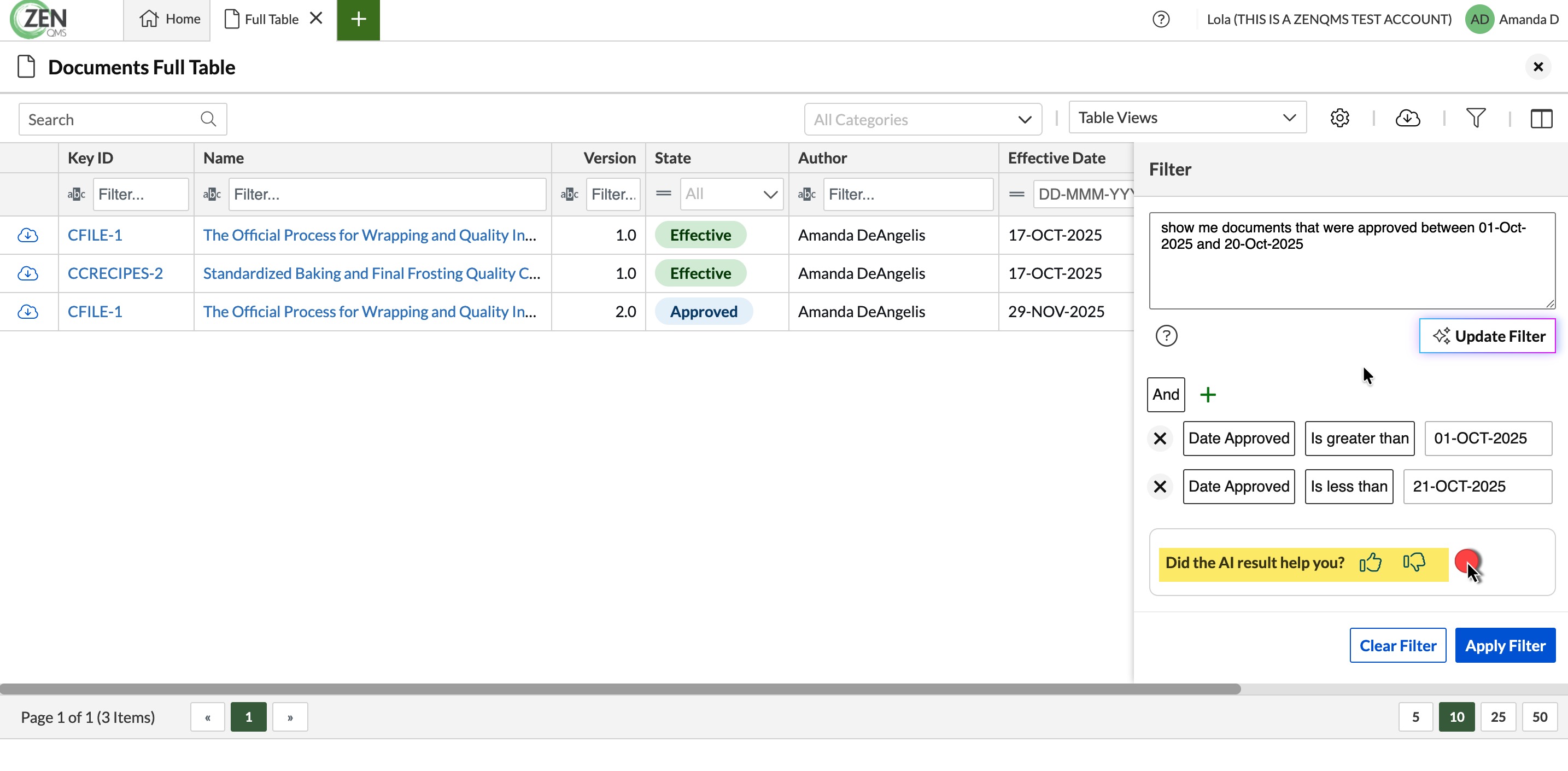Select page 1 button
This screenshot has width=1568, height=771.
click(248, 717)
